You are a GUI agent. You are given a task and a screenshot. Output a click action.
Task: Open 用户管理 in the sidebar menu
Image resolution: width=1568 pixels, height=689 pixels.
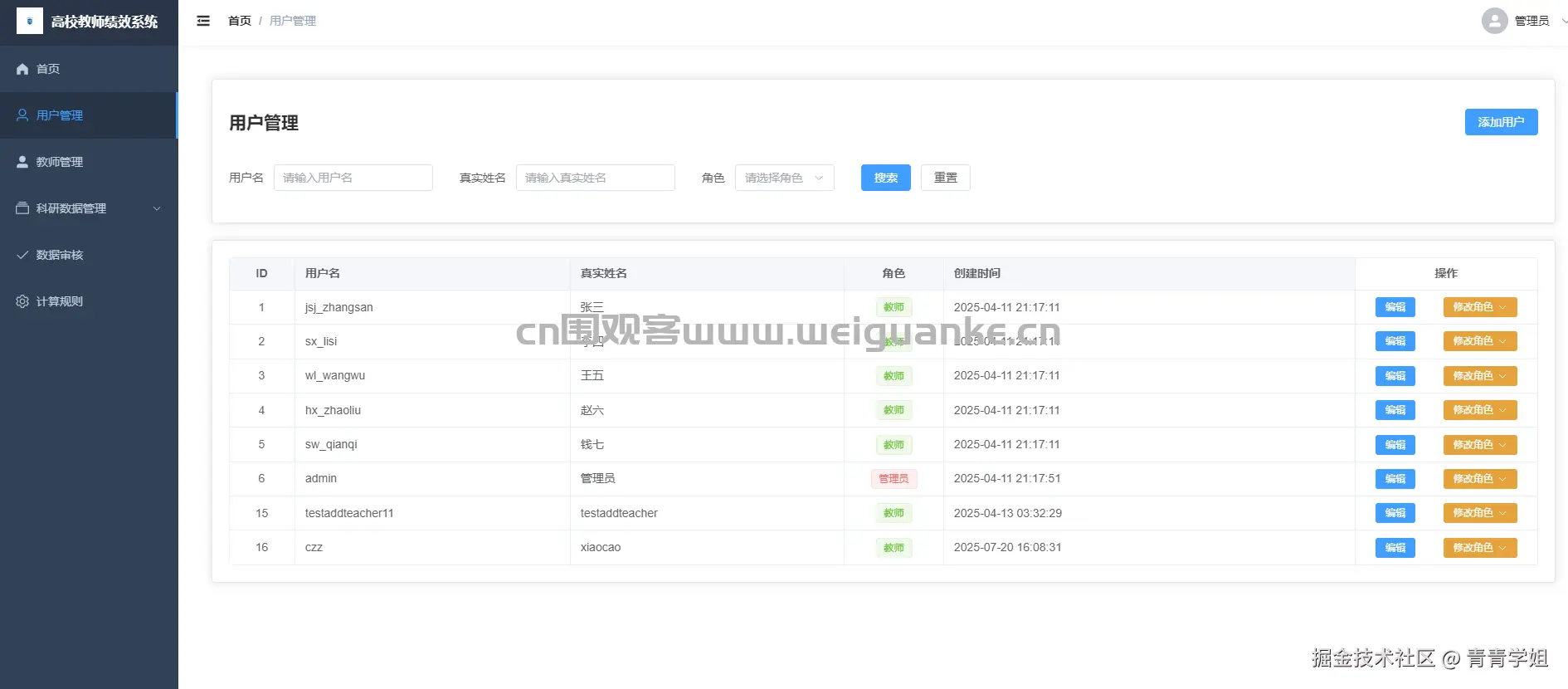coord(89,115)
